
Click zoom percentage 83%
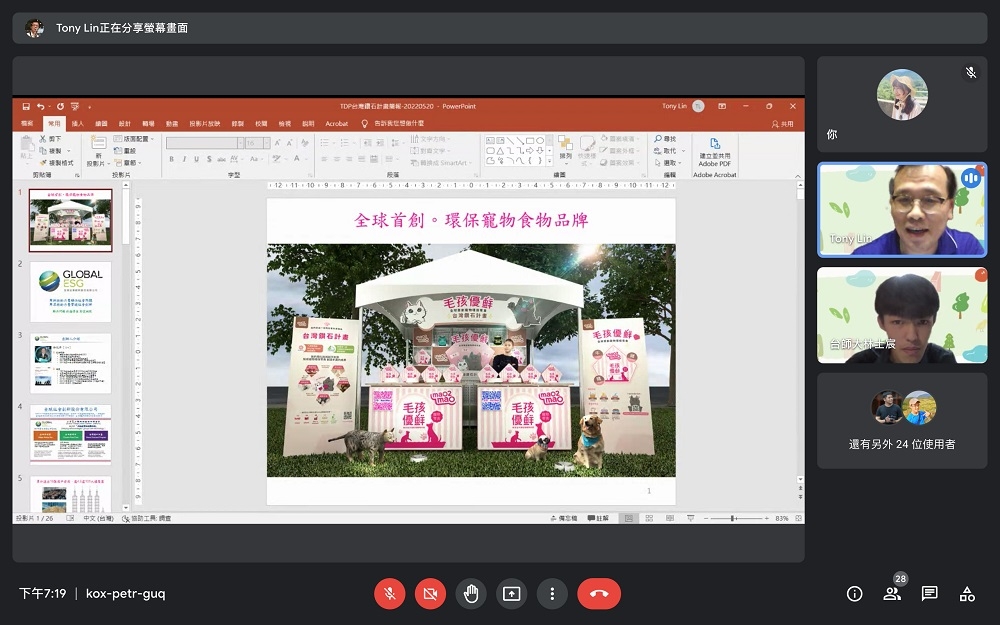click(782, 518)
